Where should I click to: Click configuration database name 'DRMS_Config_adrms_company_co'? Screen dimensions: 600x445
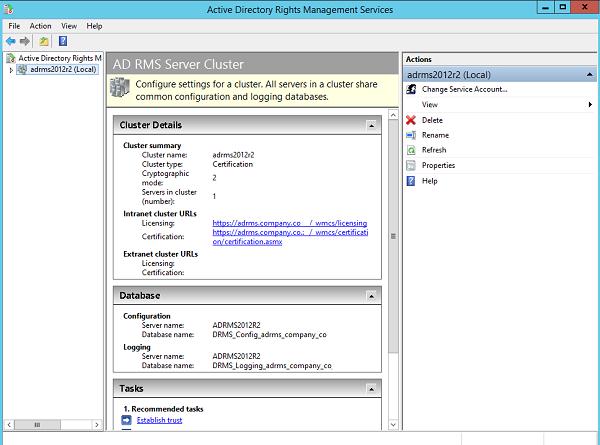point(269,334)
